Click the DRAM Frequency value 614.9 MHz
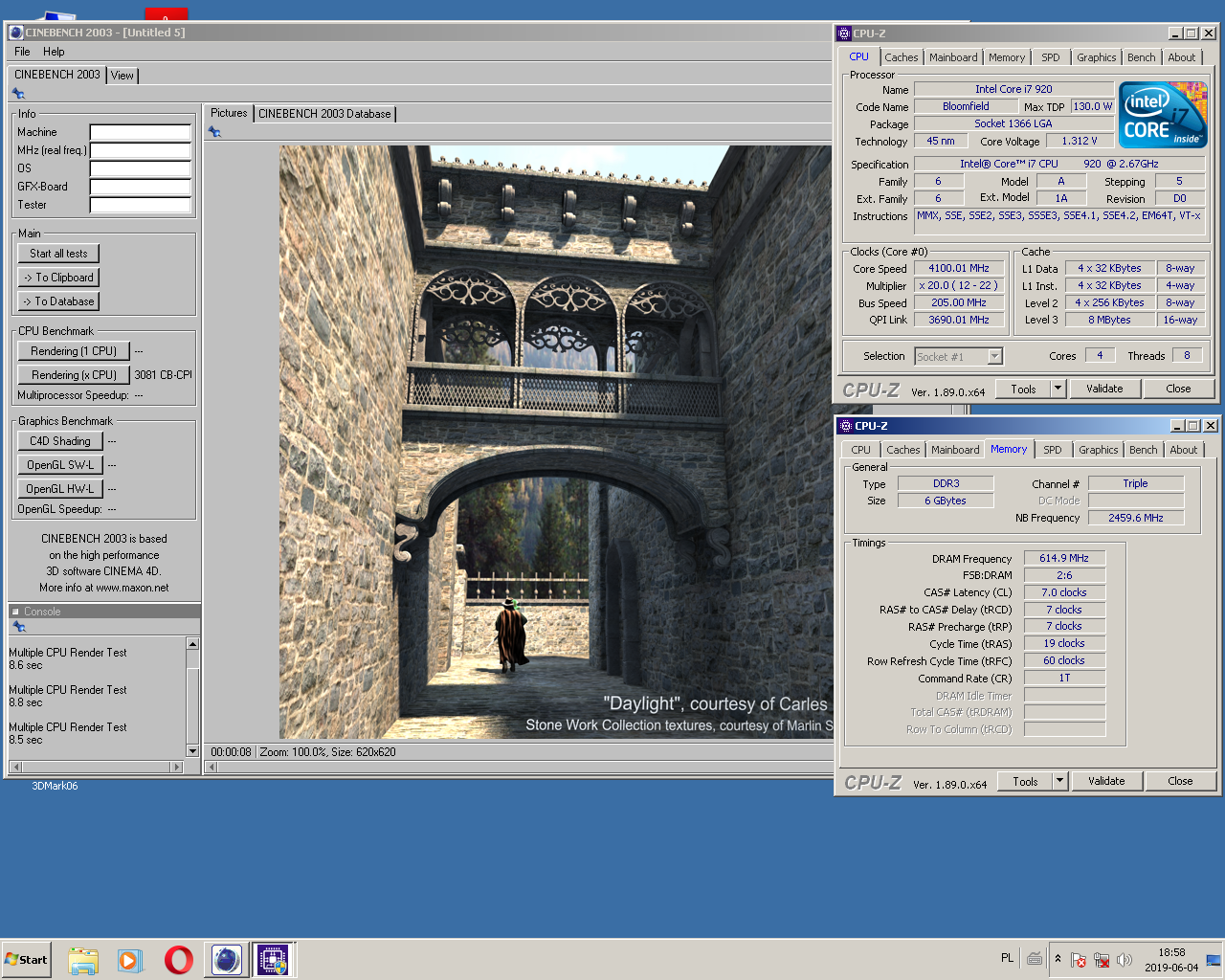The width and height of the screenshot is (1225, 980). tap(1064, 558)
